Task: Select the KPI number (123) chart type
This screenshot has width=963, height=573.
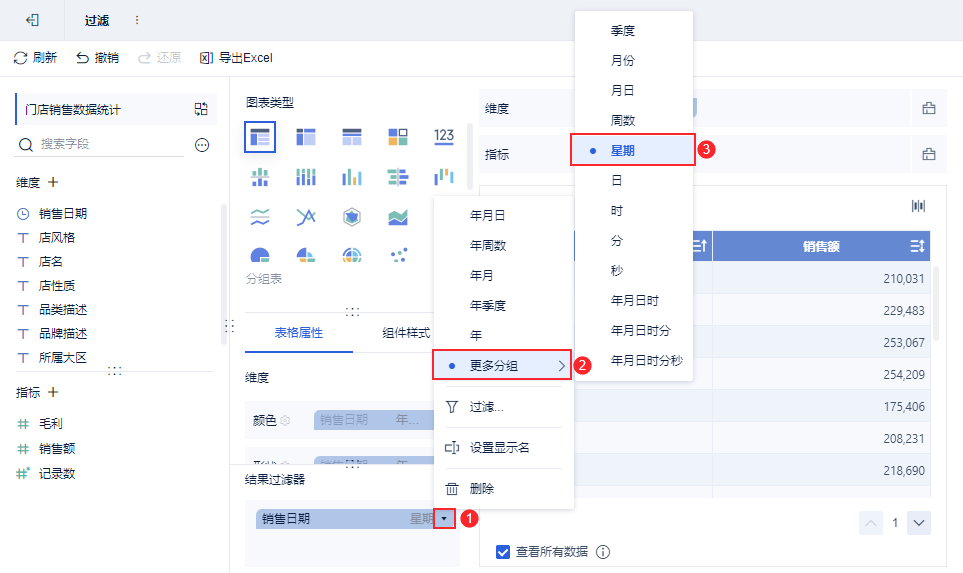Action: click(444, 136)
